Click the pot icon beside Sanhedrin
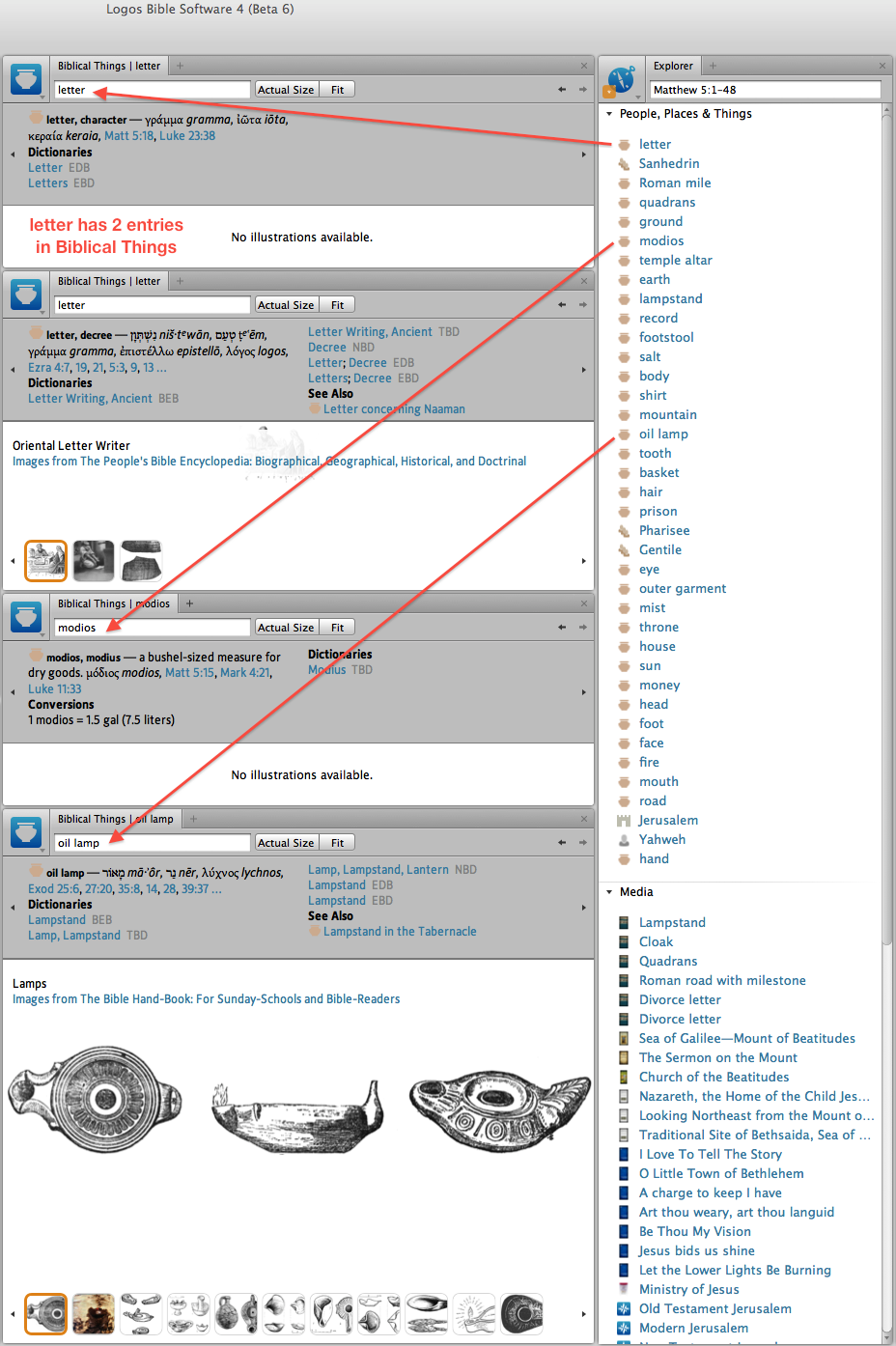Viewport: 896px width, 1346px height. (x=624, y=164)
